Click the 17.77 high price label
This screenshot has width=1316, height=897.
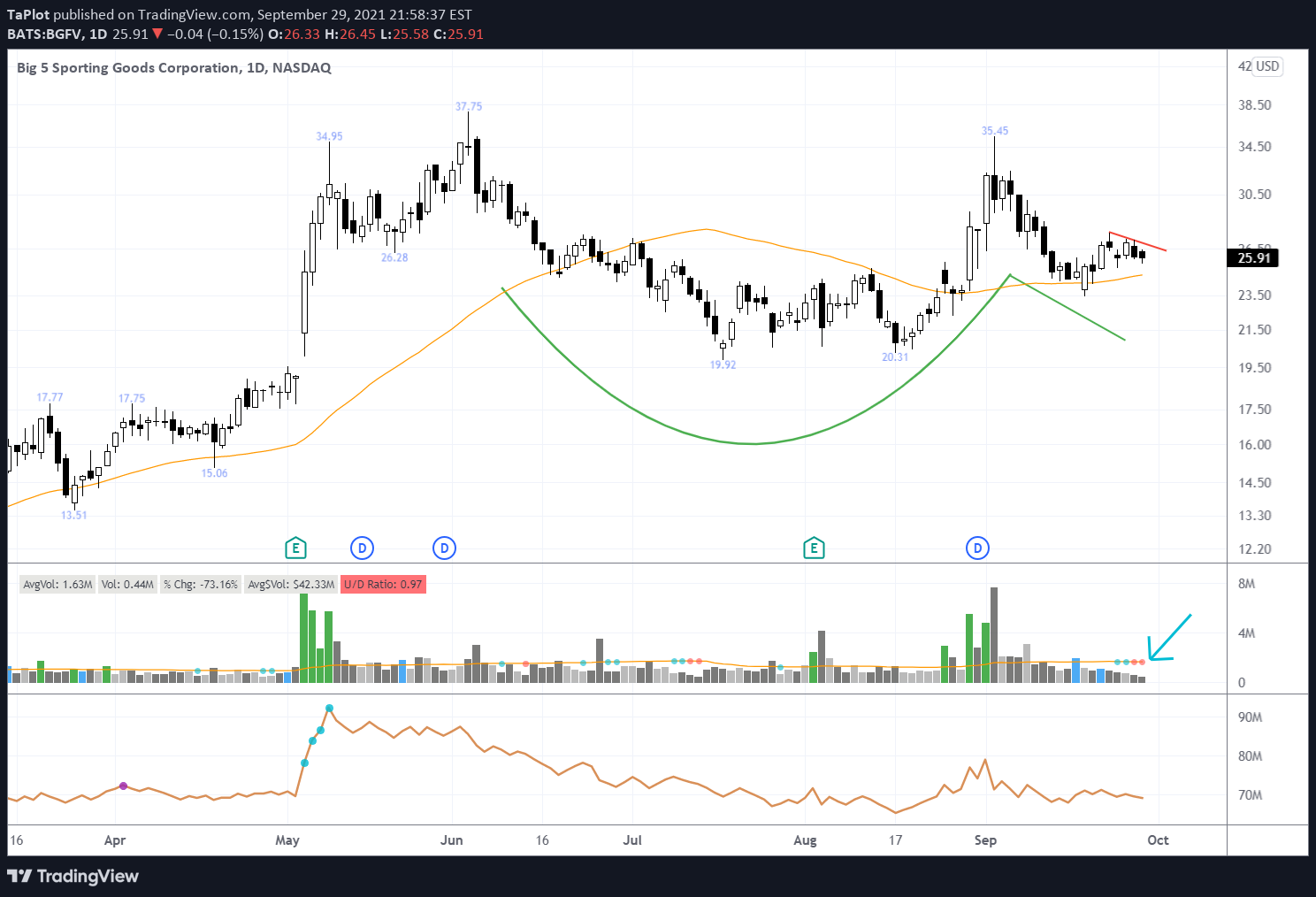pos(50,397)
